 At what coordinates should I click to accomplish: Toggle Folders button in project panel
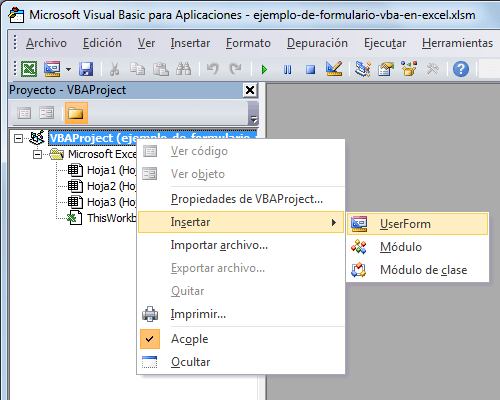click(x=76, y=113)
